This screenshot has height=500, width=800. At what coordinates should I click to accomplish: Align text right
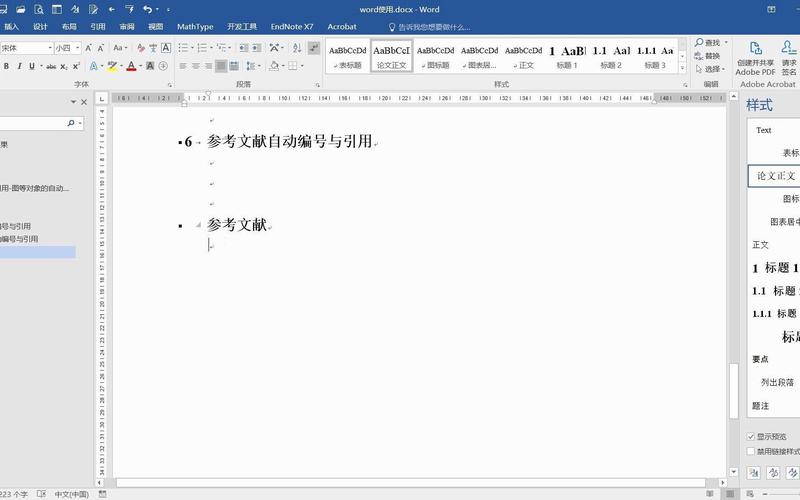(x=208, y=66)
